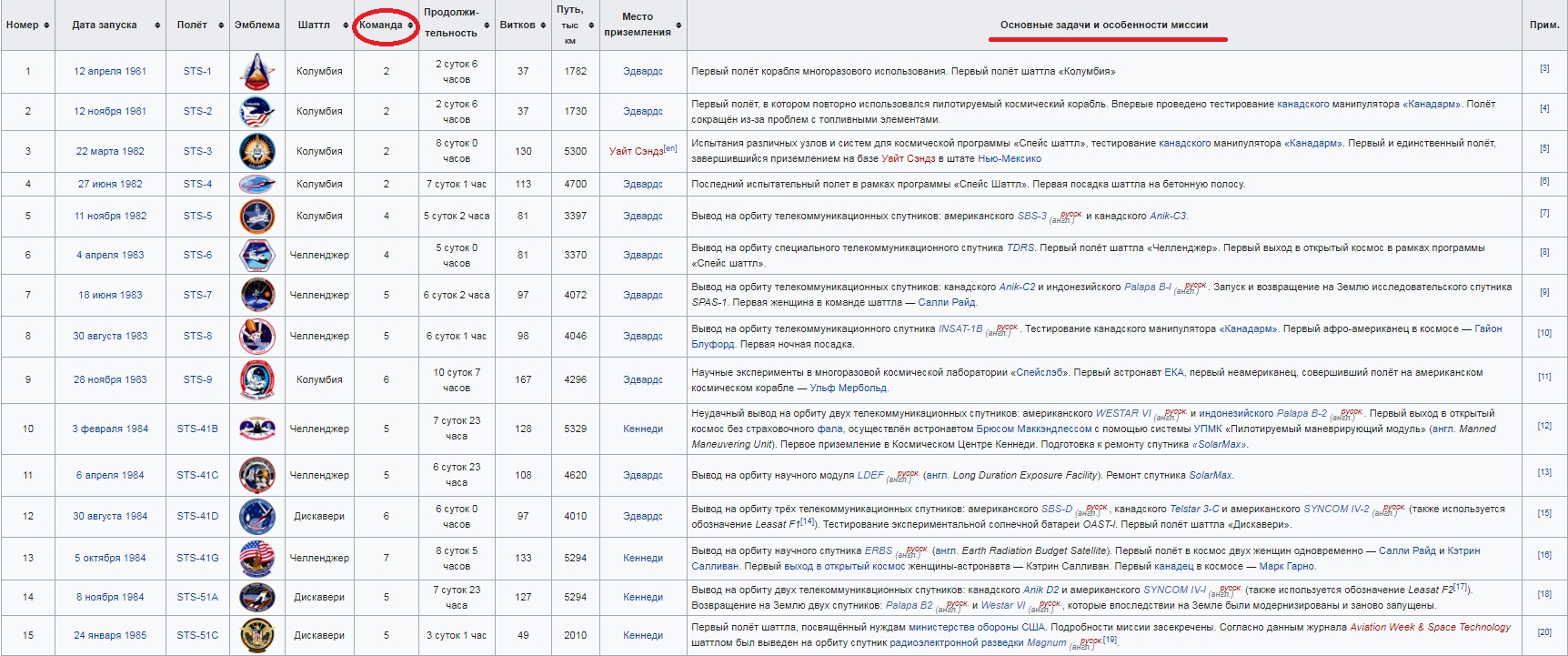Open the STS-7 mission emblem image

(x=256, y=295)
